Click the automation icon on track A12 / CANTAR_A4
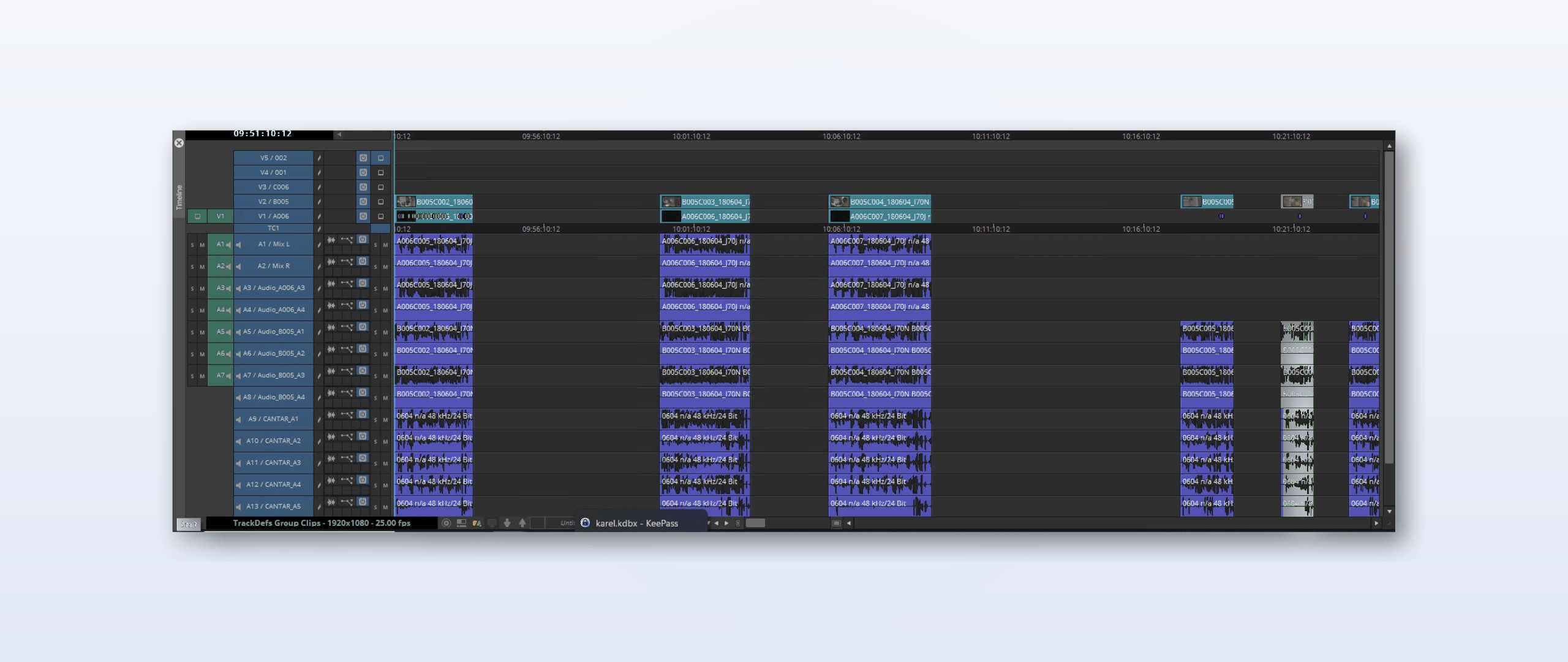This screenshot has width=1568, height=662. 347,480
